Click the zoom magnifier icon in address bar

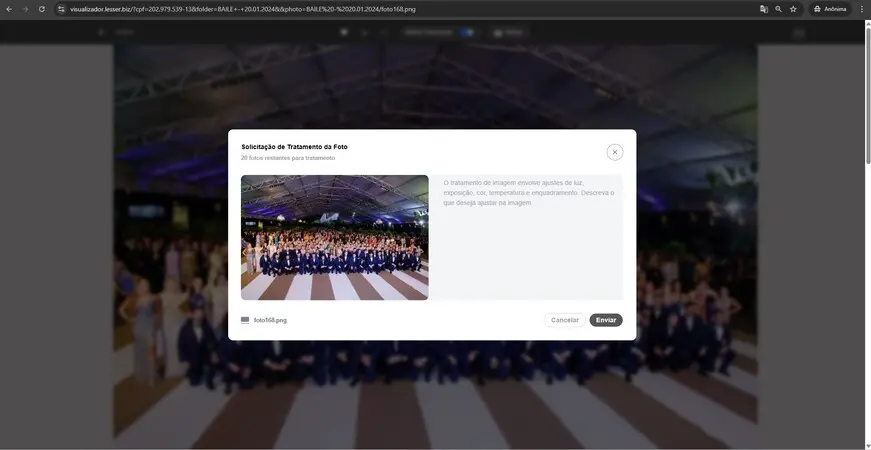(779, 9)
